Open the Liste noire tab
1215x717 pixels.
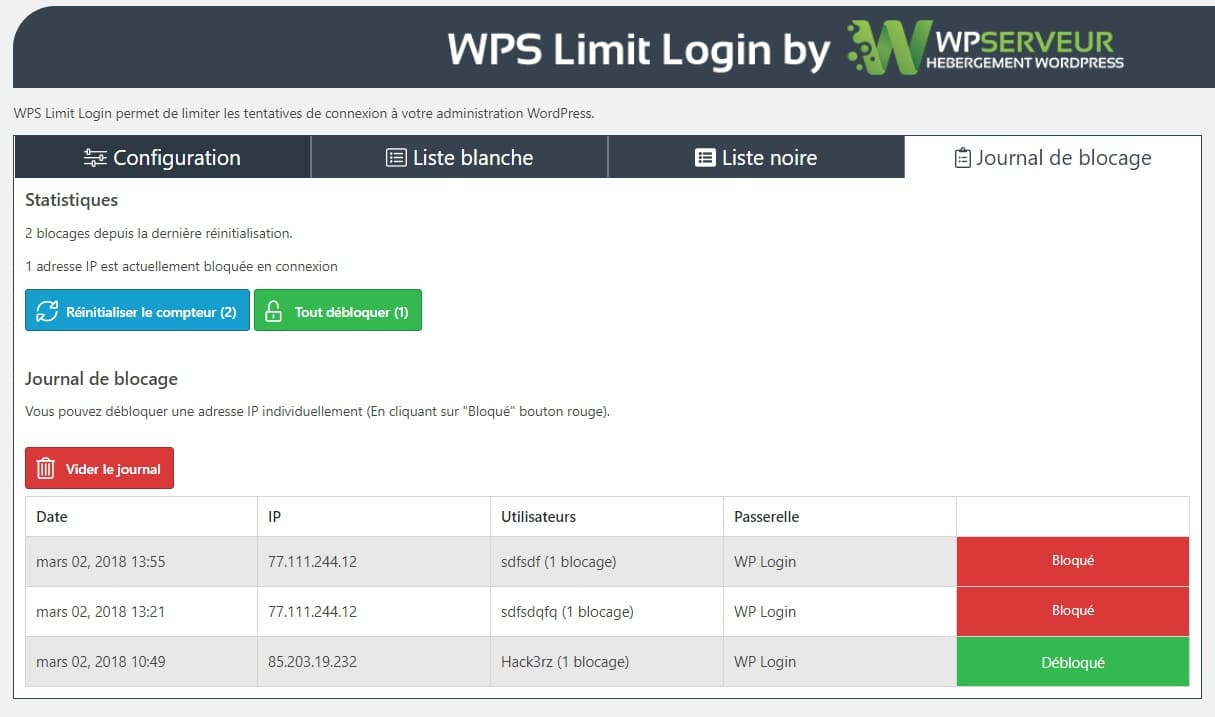756,157
